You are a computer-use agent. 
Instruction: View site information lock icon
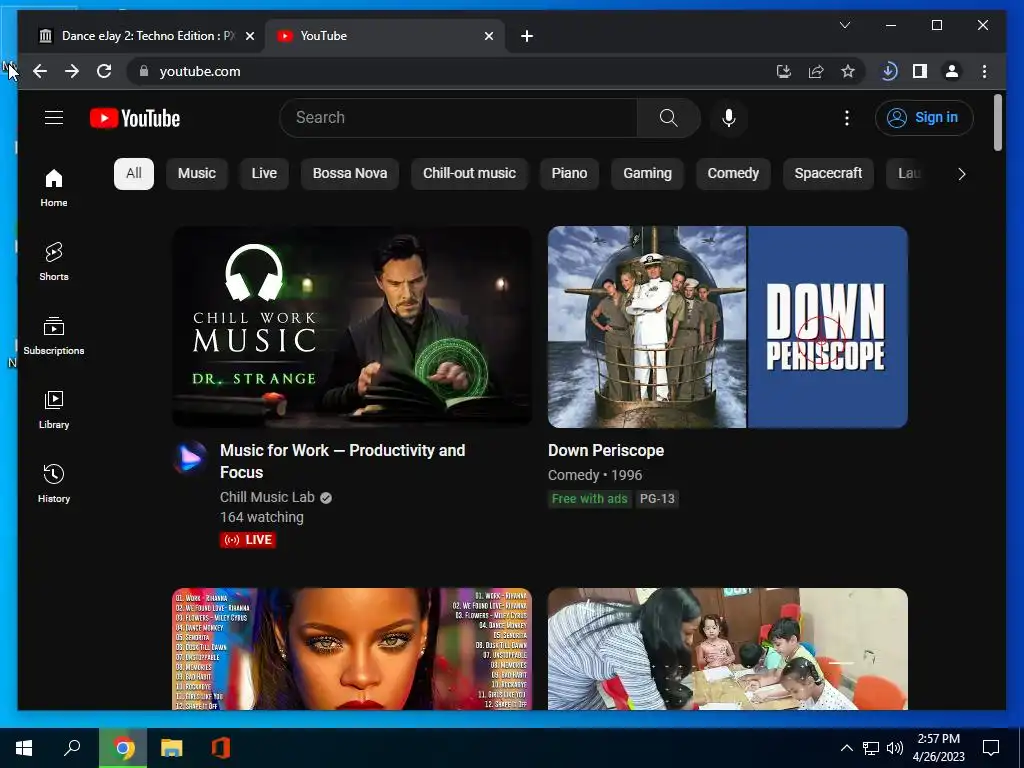coord(144,71)
